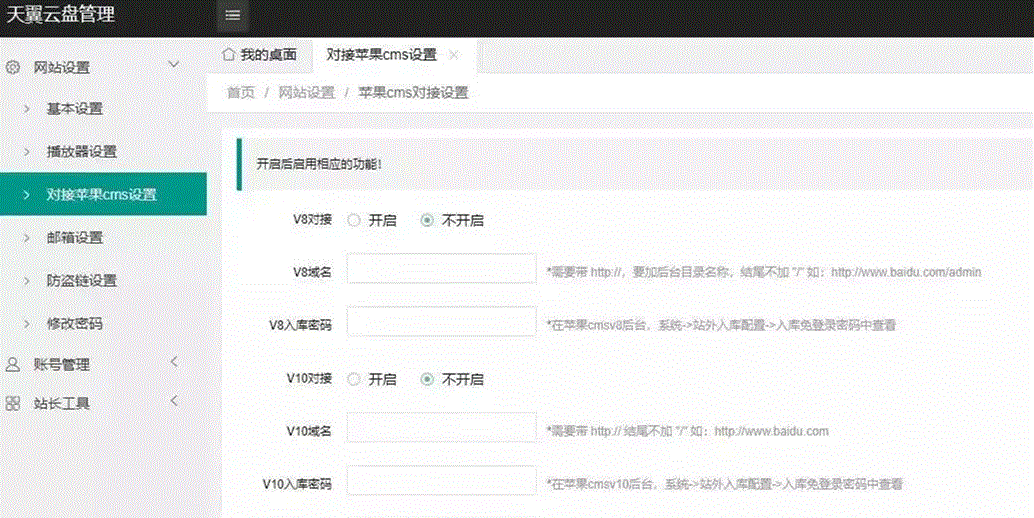Viewport: 1034px width, 518px height.
Task: Select 开启 for V8对接
Action: pyautogui.click(x=354, y=221)
